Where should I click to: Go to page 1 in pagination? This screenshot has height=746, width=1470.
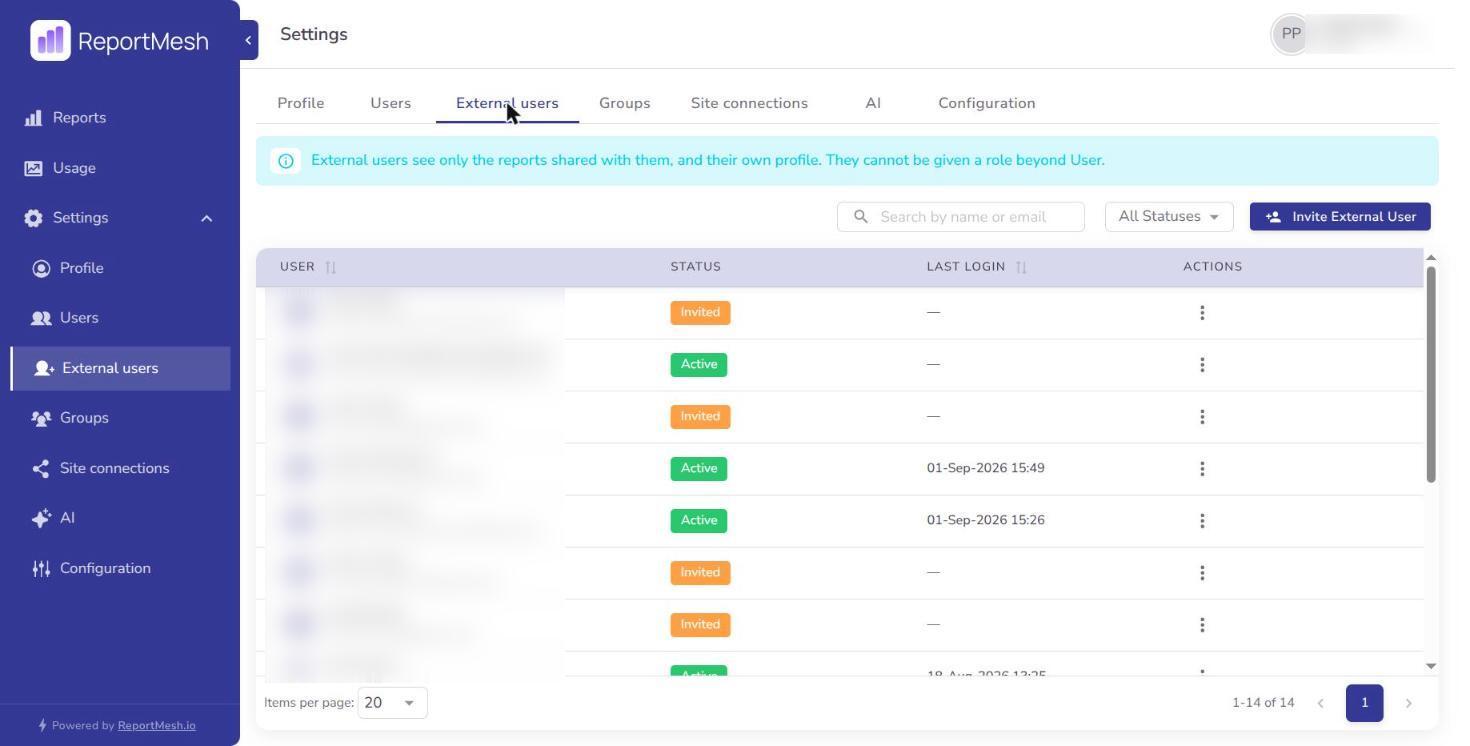1364,703
